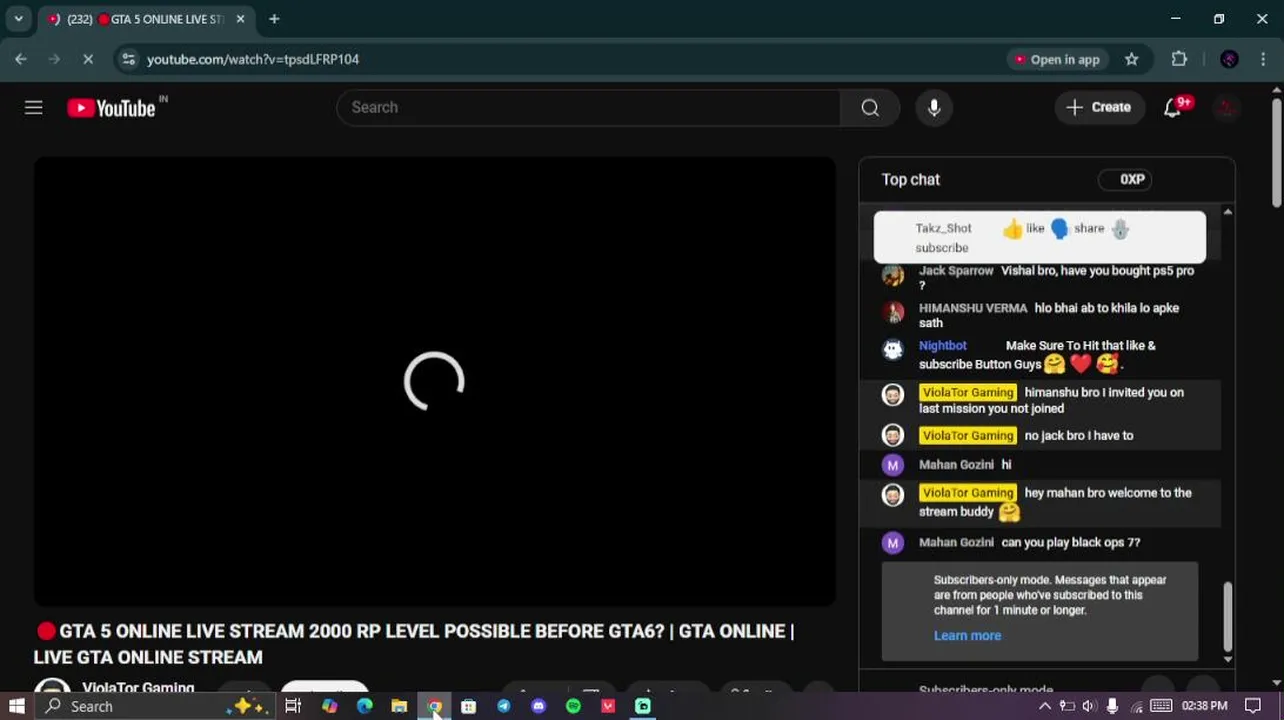Screen dimensions: 1284x720
Task: Open the tab search dropdown arrow
Action: [18, 19]
